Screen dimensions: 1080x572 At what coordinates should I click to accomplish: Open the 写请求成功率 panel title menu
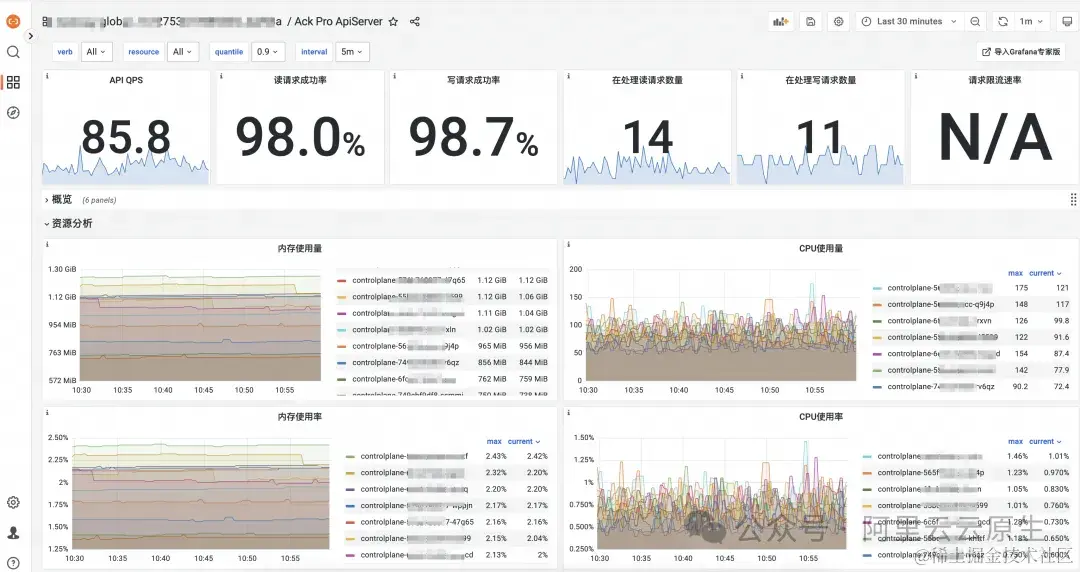point(474,80)
